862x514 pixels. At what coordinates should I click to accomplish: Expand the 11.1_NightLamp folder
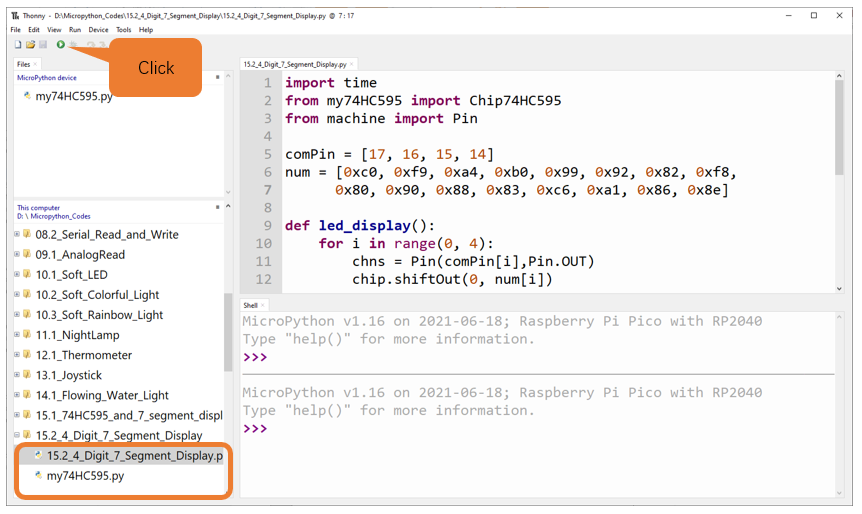[16, 335]
